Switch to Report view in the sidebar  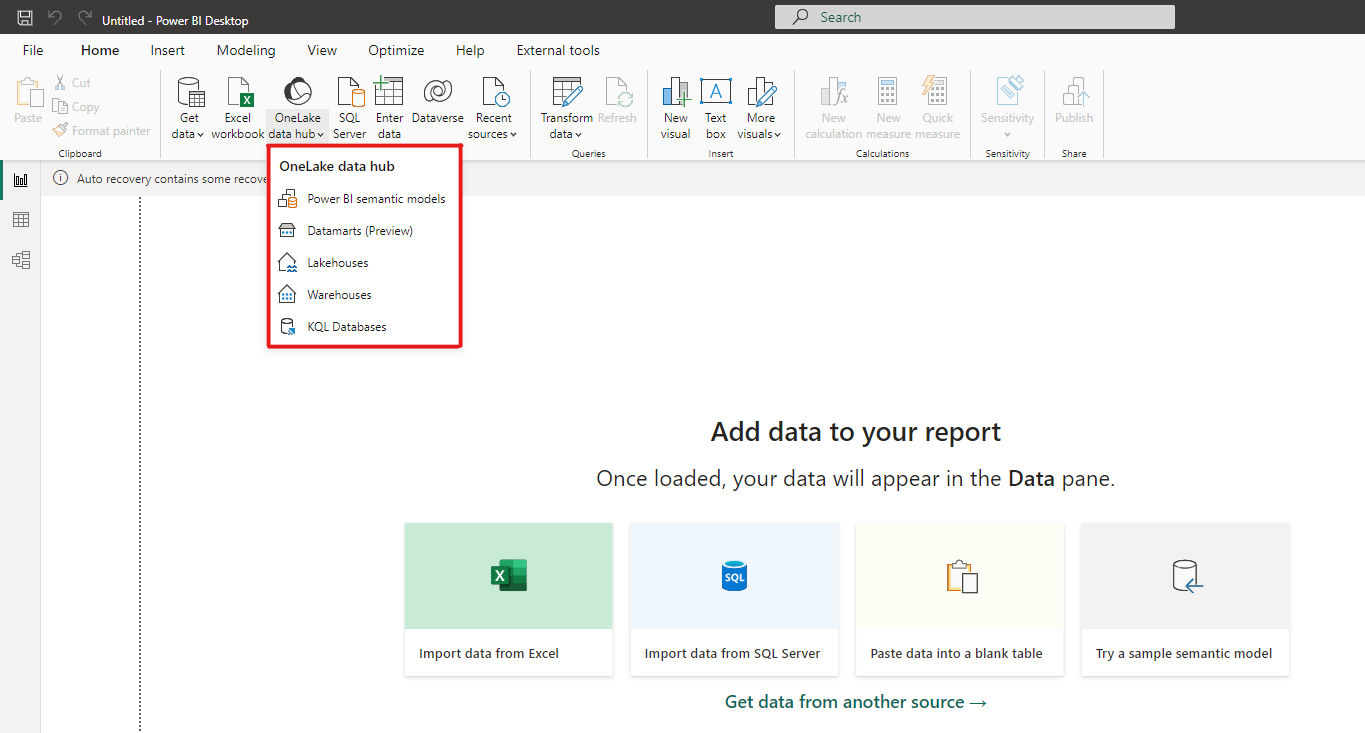point(20,180)
